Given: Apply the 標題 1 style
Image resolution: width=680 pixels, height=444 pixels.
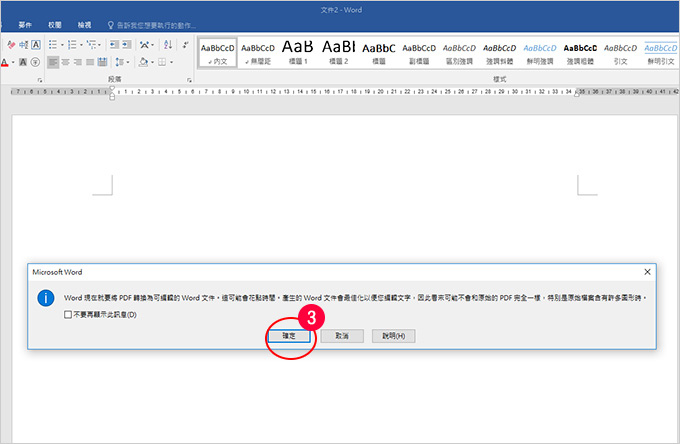Looking at the screenshot, I should pyautogui.click(x=298, y=53).
